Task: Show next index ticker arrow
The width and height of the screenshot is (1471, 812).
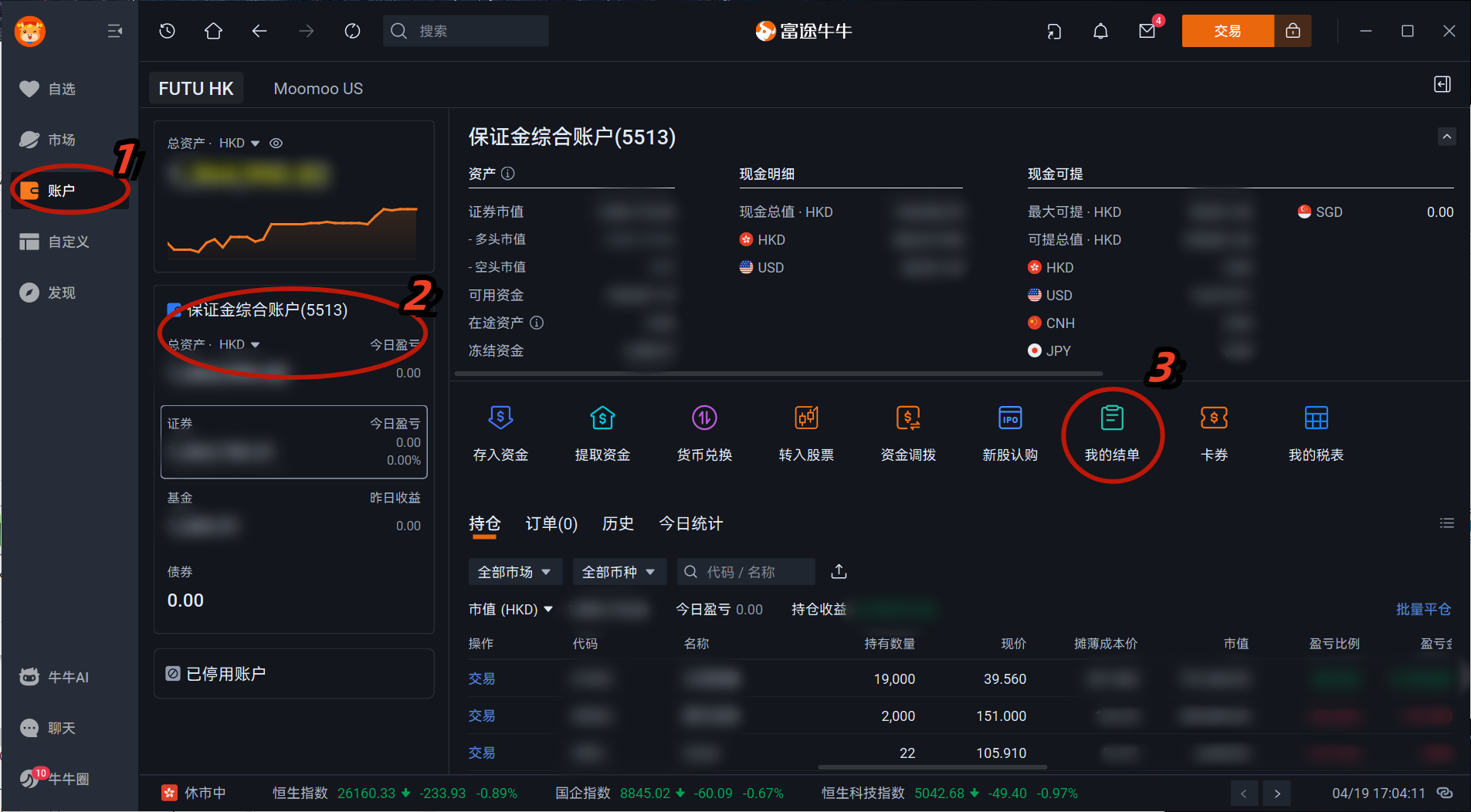Action: (x=1276, y=793)
